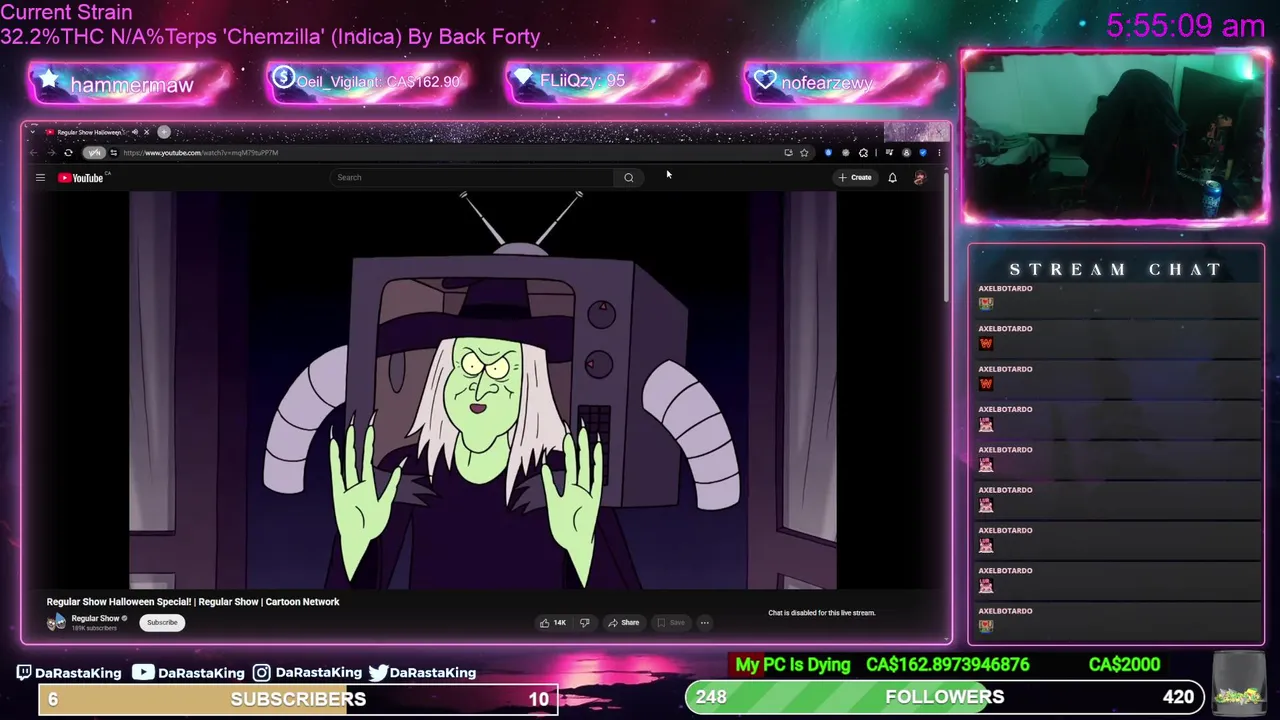Click the page vertical scrollbar

click(946, 240)
